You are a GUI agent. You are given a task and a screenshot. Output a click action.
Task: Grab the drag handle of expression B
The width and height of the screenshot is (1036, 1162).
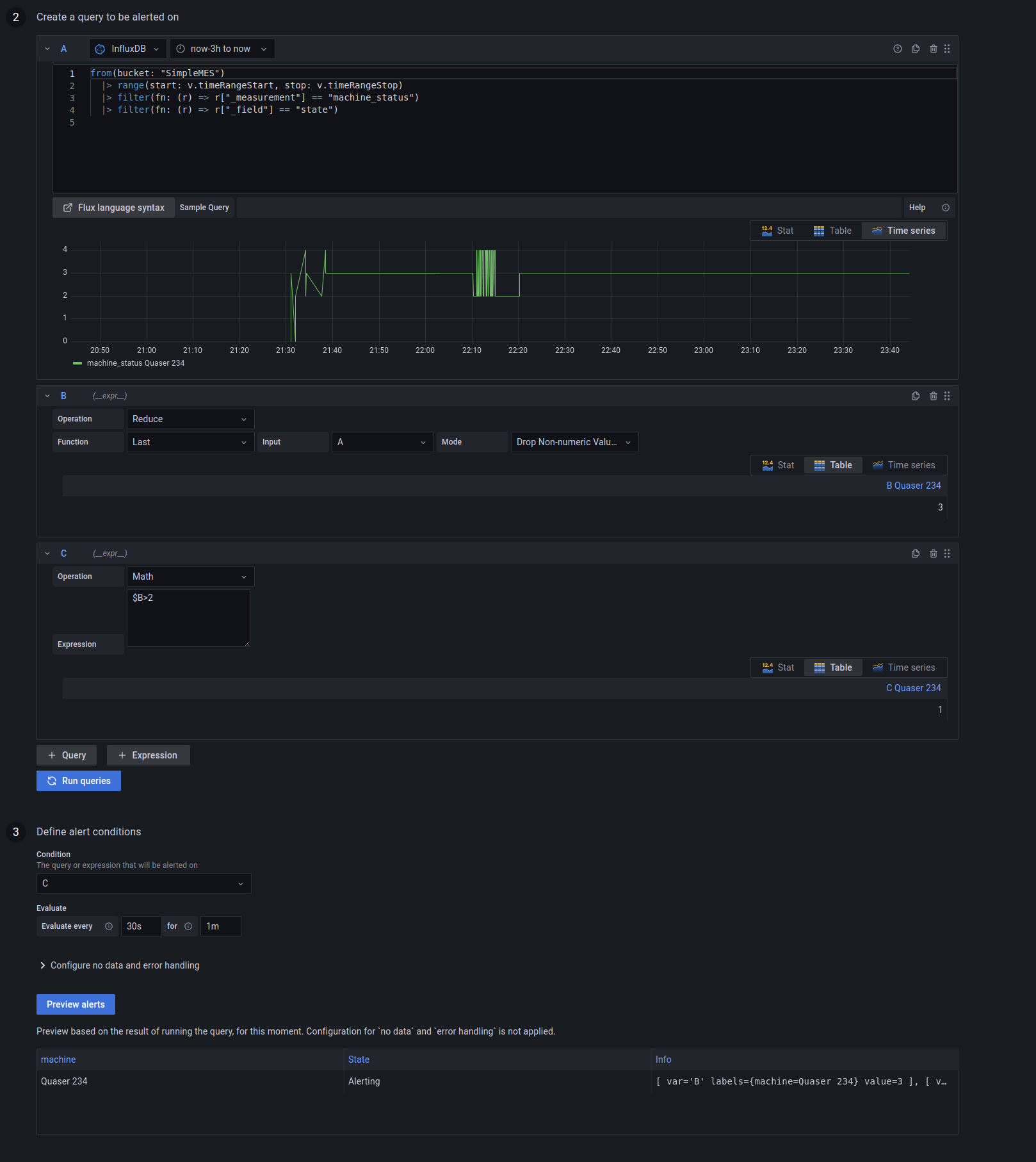click(x=947, y=396)
